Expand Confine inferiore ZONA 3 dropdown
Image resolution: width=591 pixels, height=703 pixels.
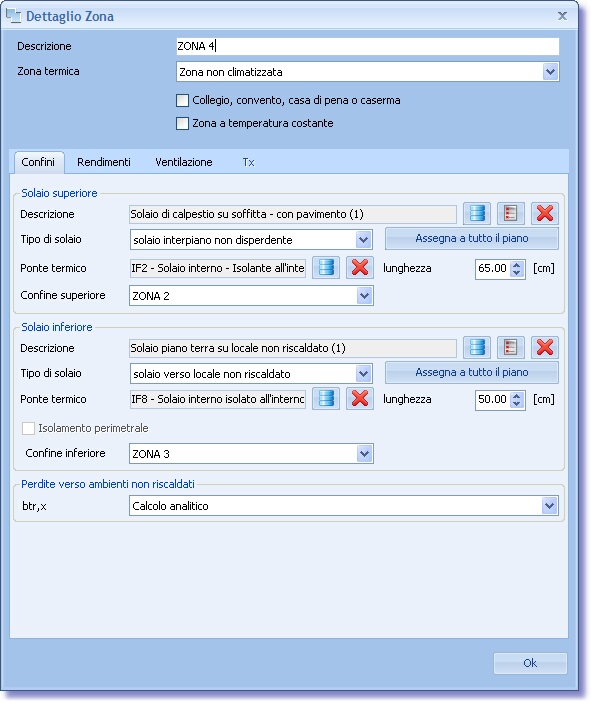(364, 454)
